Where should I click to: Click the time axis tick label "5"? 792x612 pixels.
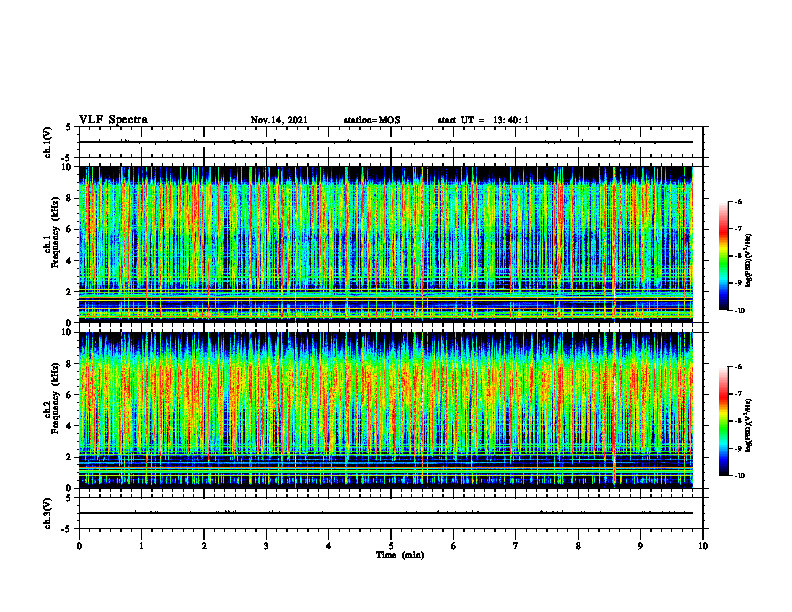point(391,546)
